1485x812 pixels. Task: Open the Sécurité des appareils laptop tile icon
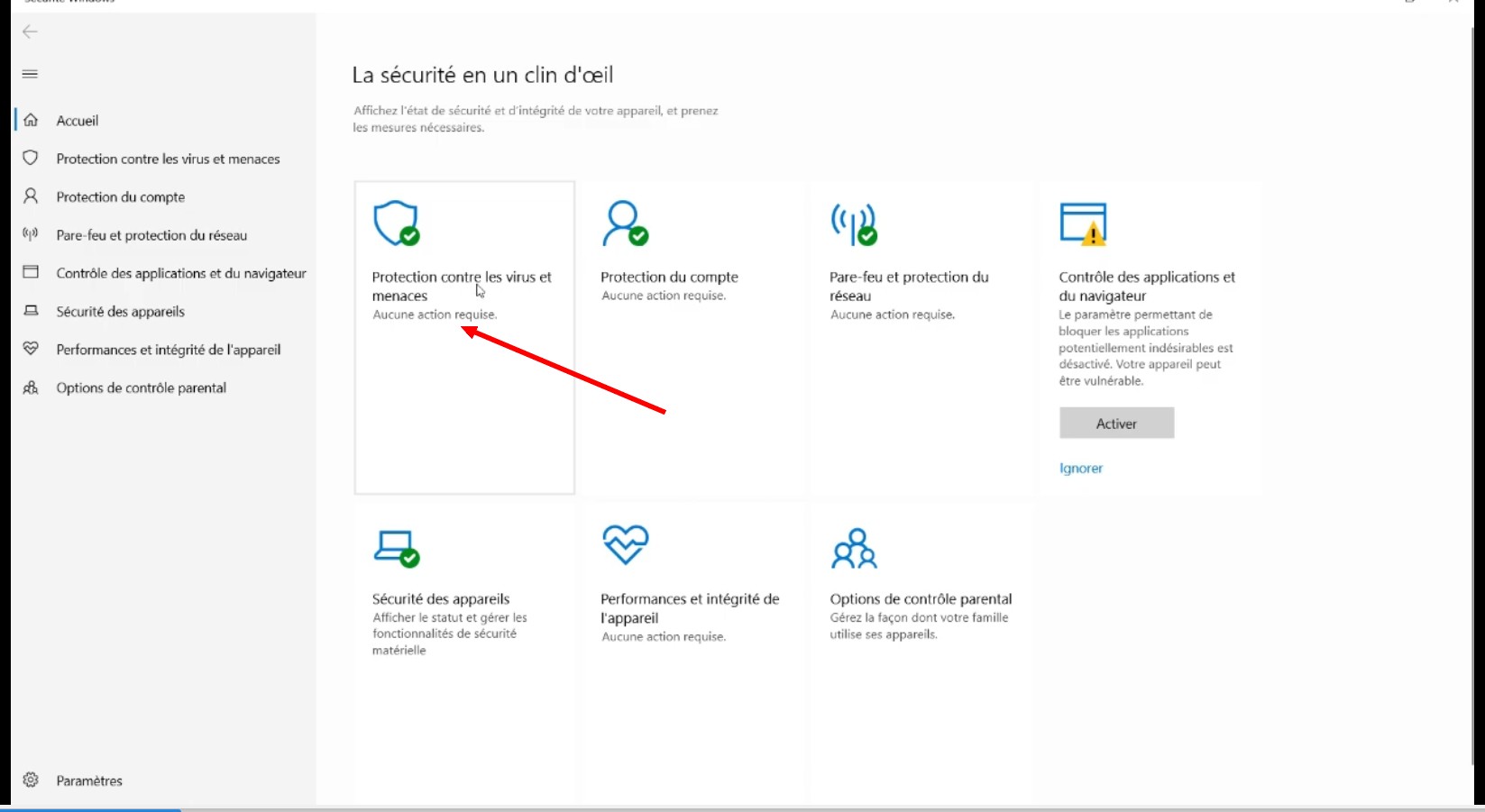[x=397, y=547]
